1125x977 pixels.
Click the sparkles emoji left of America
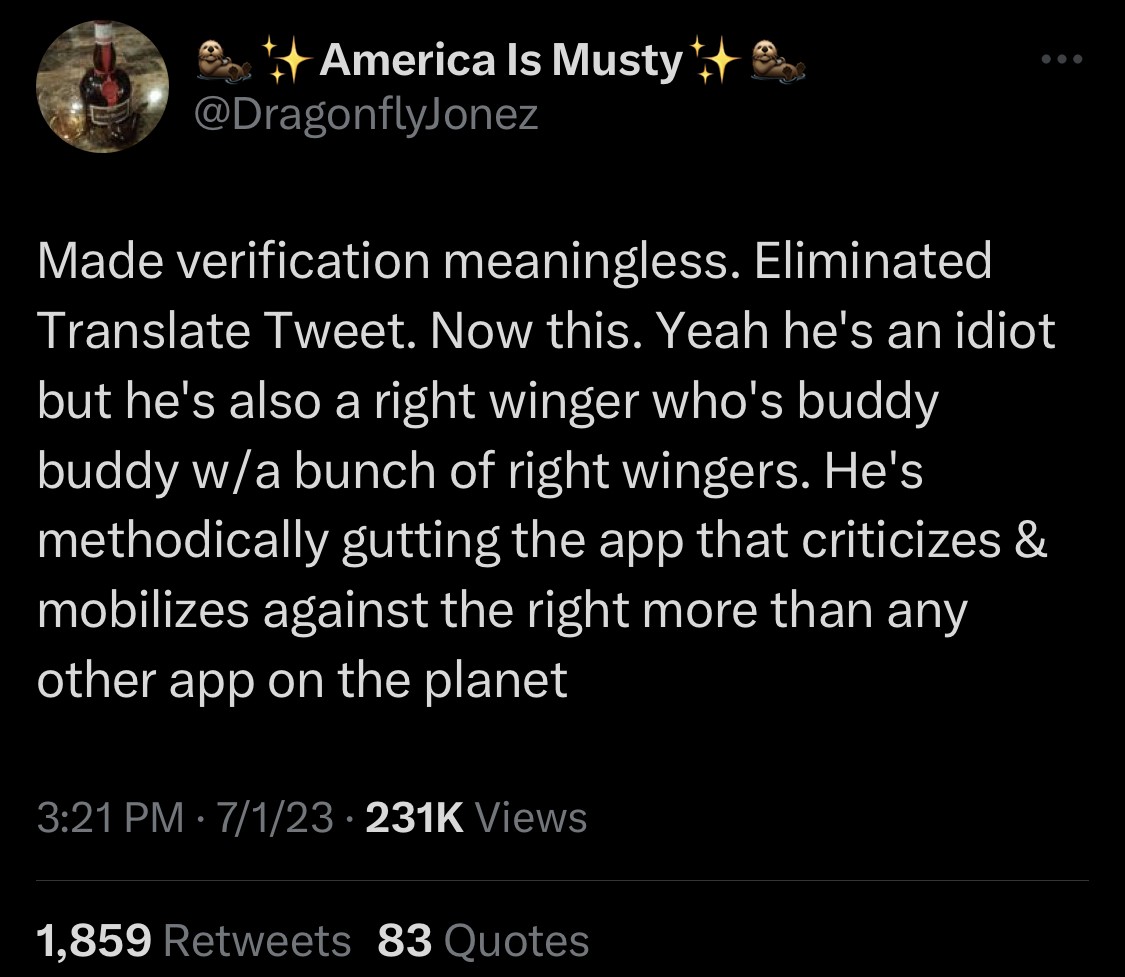pos(284,62)
